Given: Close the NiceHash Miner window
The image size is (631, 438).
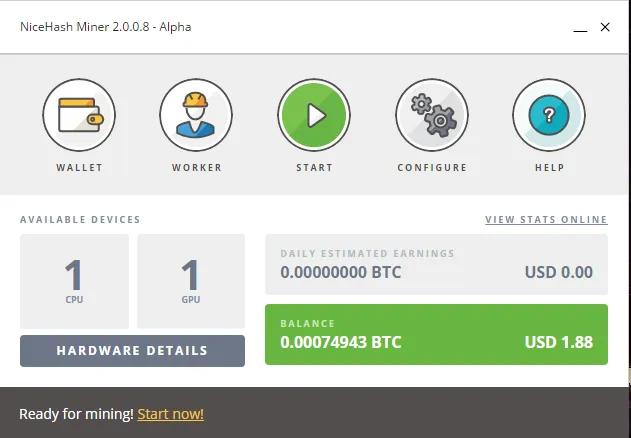Looking at the screenshot, I should click(605, 27).
